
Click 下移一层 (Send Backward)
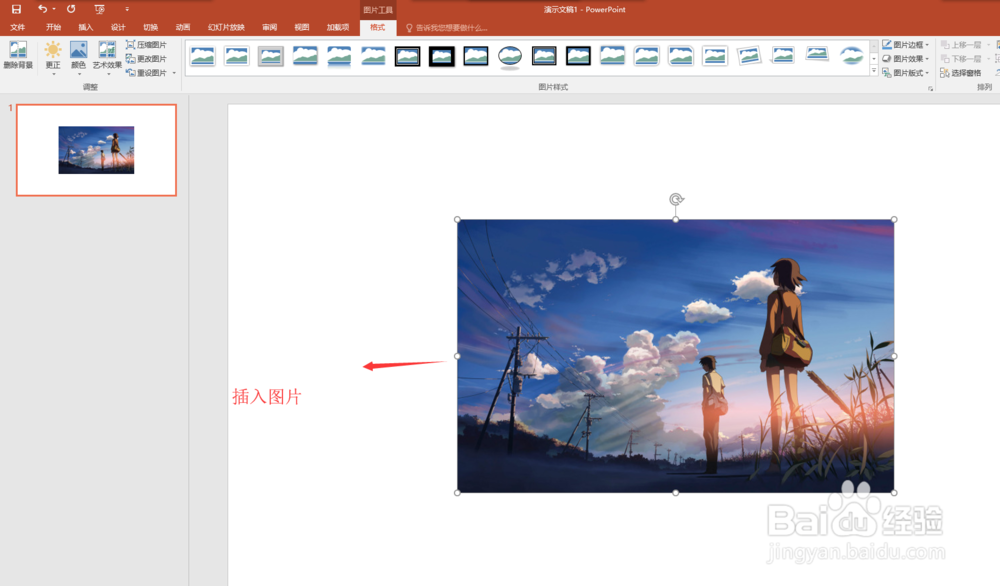961,59
